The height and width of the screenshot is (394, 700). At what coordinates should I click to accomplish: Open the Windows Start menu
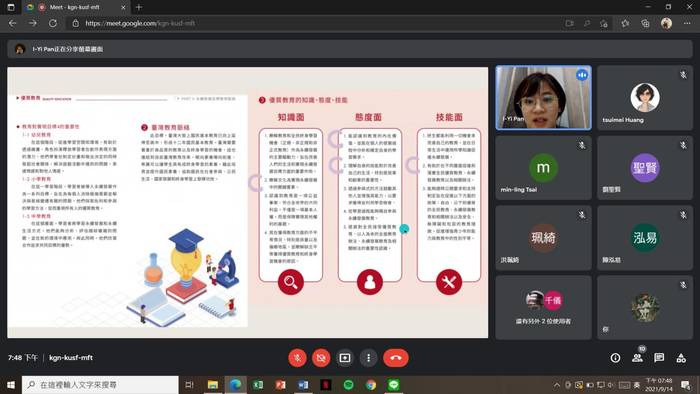coord(11,385)
